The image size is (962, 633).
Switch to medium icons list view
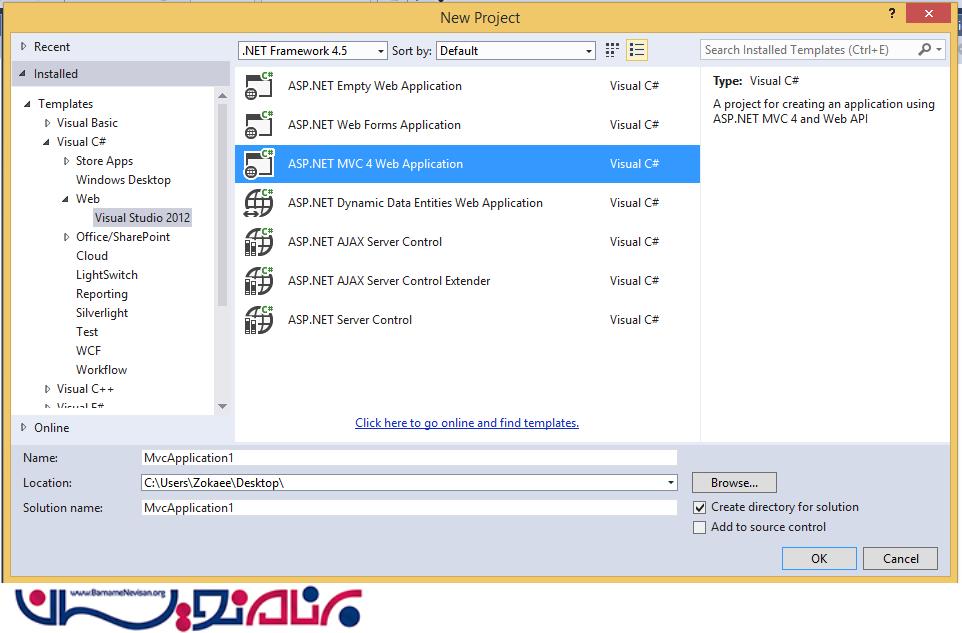tap(637, 50)
